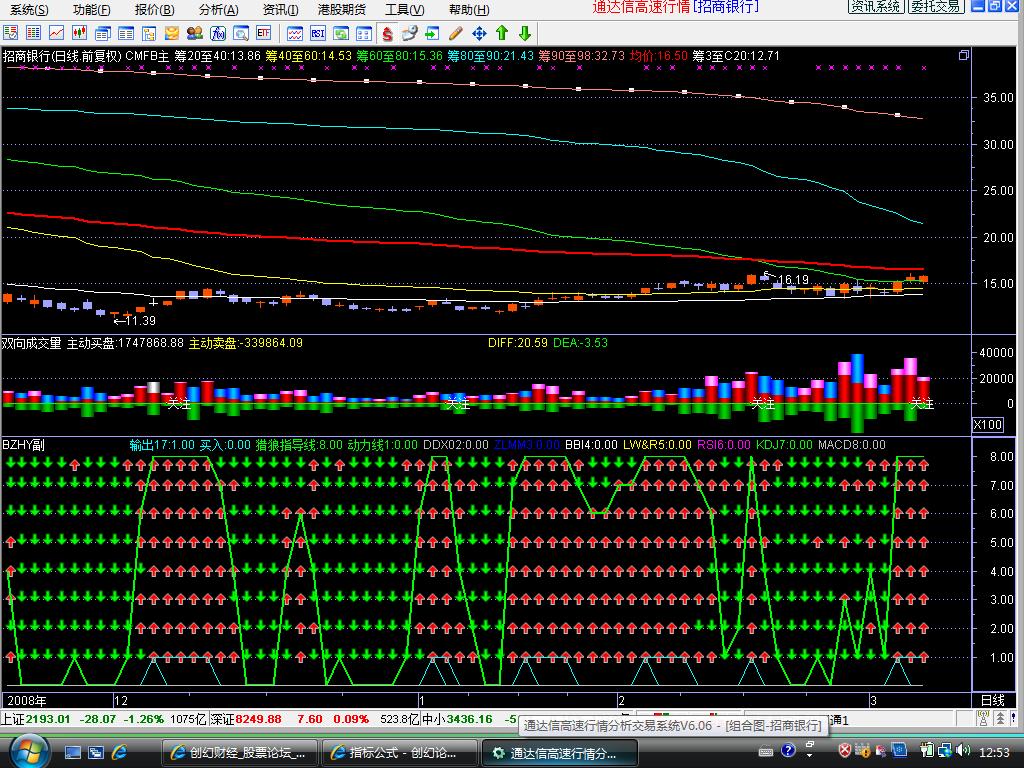The height and width of the screenshot is (768, 1024).
Task: Open the 功能(F) menu
Action: (91, 9)
